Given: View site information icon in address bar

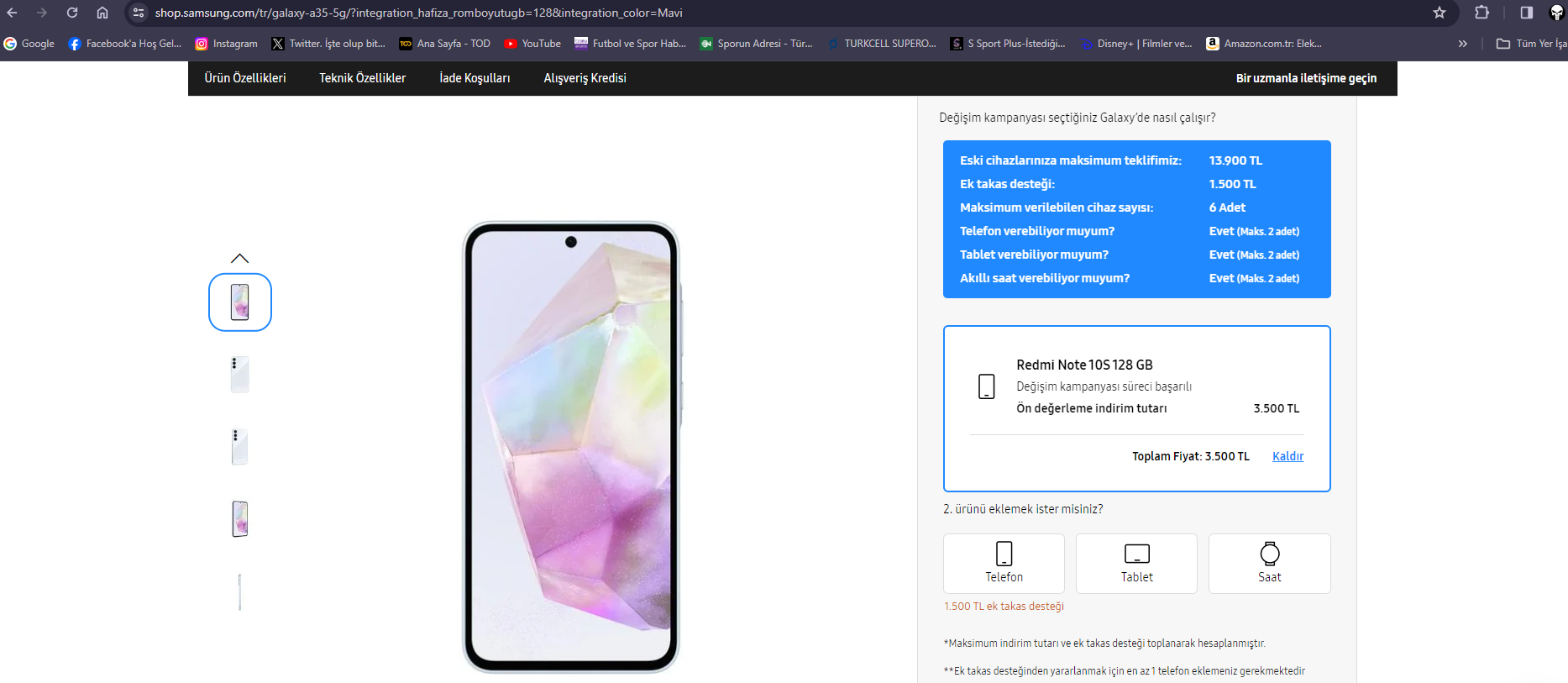Looking at the screenshot, I should click(139, 13).
